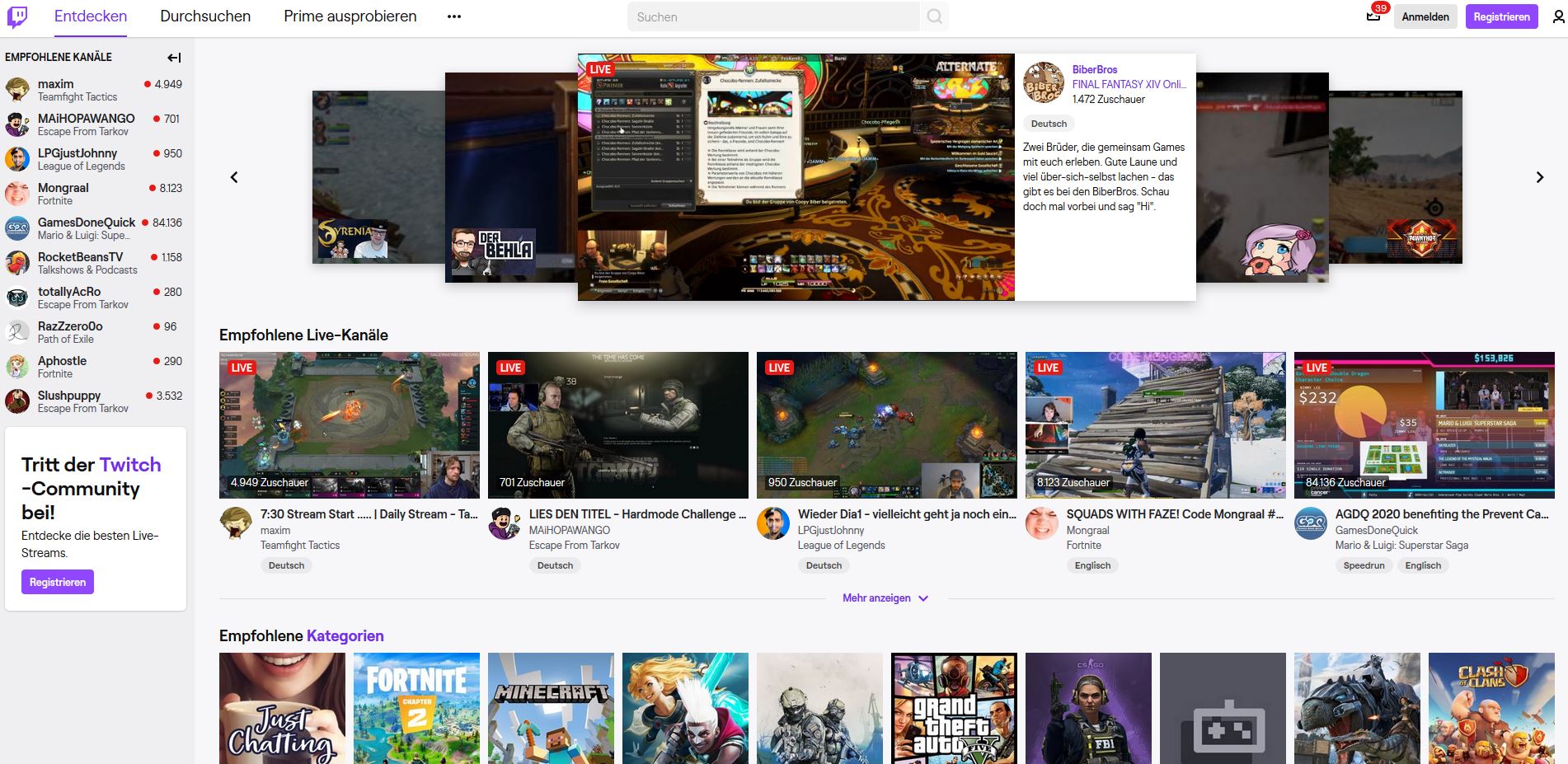Go to previous carousel stream
1568x764 pixels.
click(234, 177)
